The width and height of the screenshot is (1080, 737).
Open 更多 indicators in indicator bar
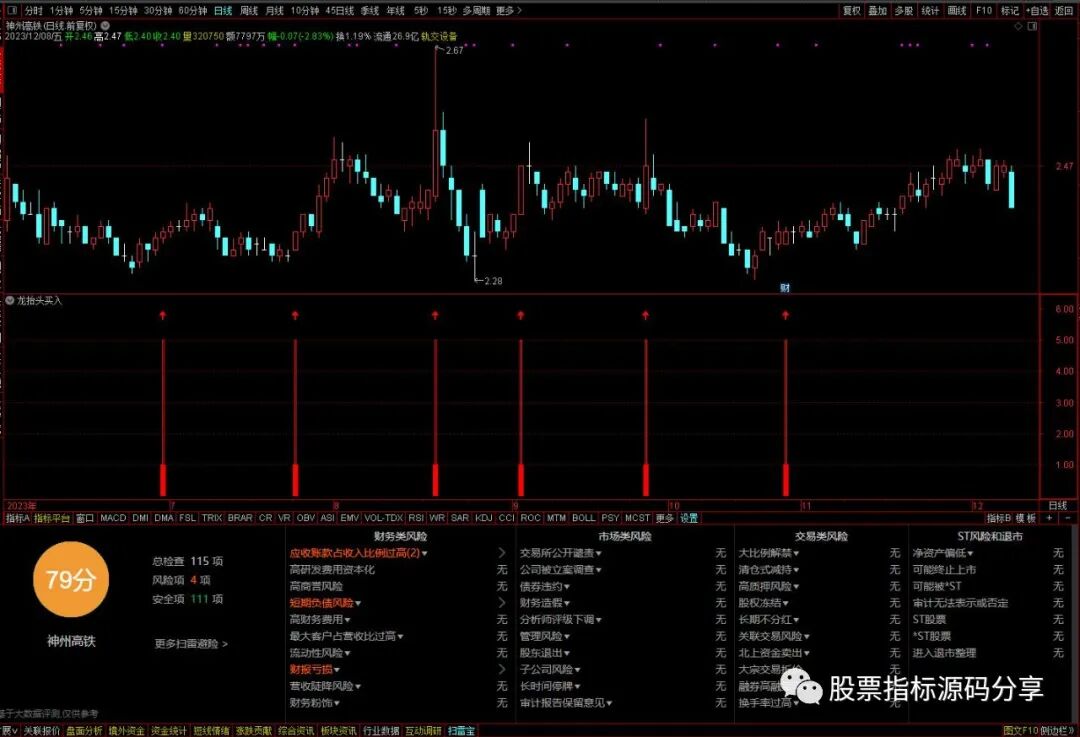pyautogui.click(x=664, y=518)
